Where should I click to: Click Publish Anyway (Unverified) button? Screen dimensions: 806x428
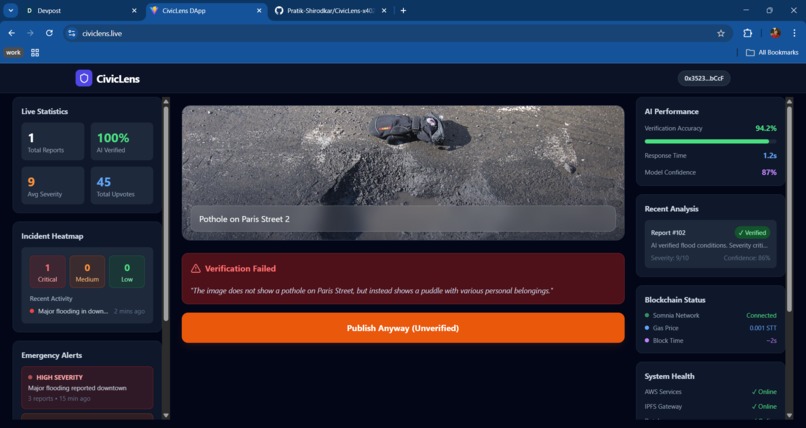[x=403, y=328]
